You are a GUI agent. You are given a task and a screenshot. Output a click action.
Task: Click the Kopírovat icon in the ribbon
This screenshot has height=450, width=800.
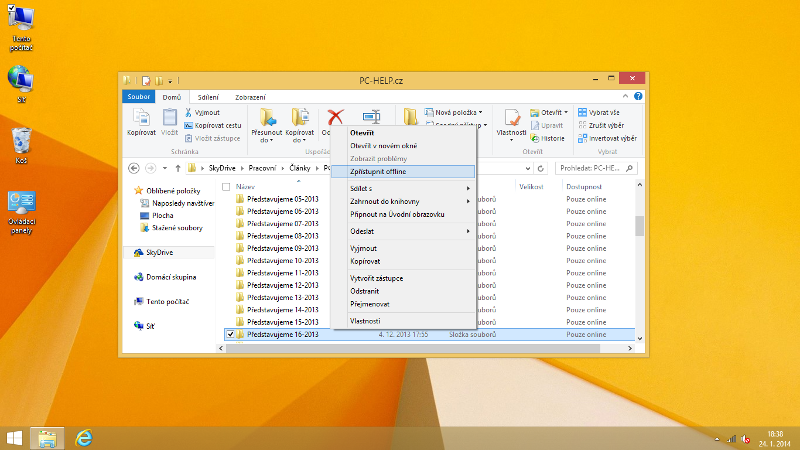click(x=141, y=118)
